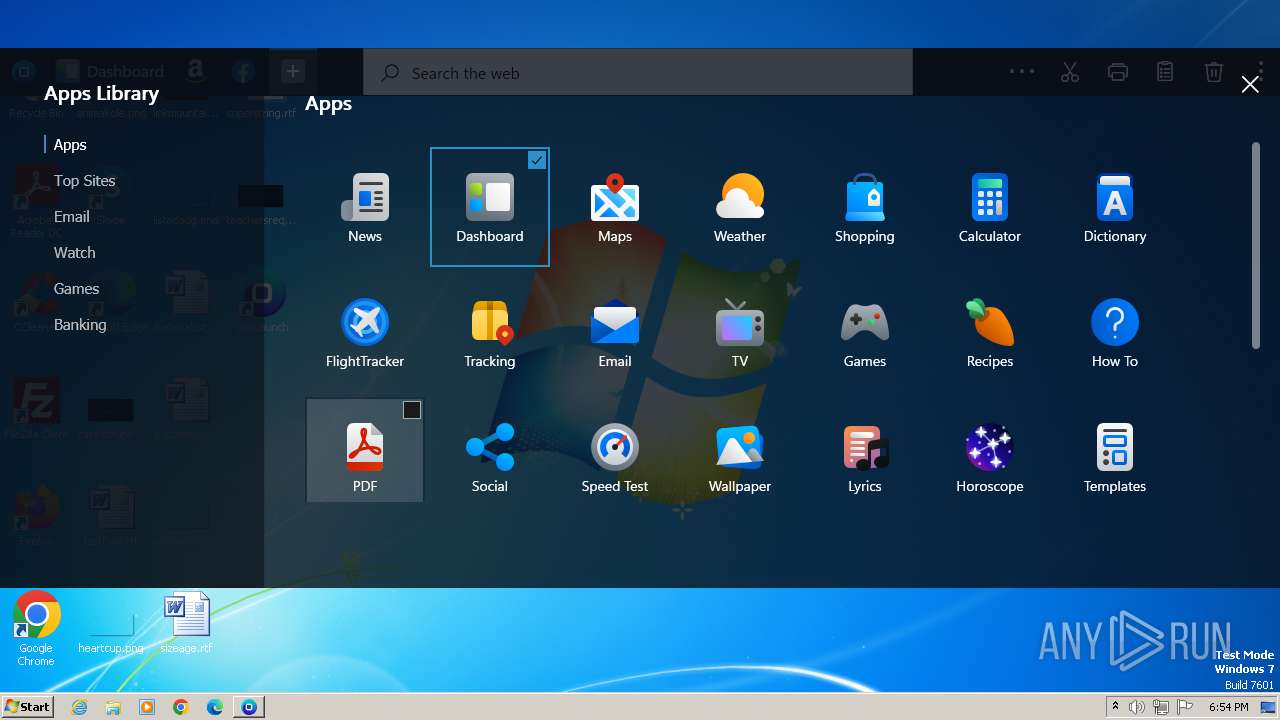The height and width of the screenshot is (720, 1280).
Task: Open the Shopping app
Action: click(x=865, y=207)
